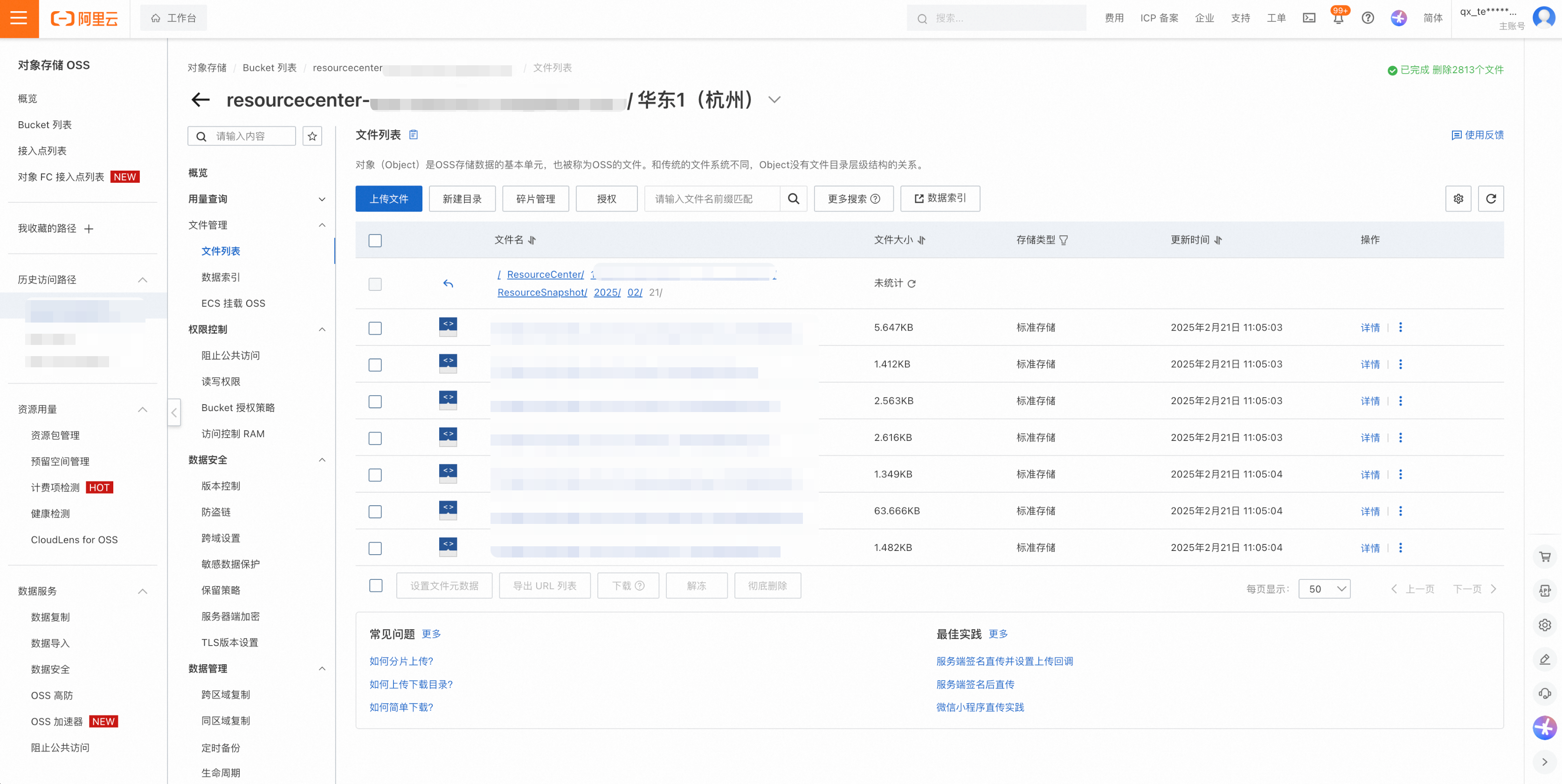Open the hamburger navigation menu
1562x784 pixels.
pos(19,18)
